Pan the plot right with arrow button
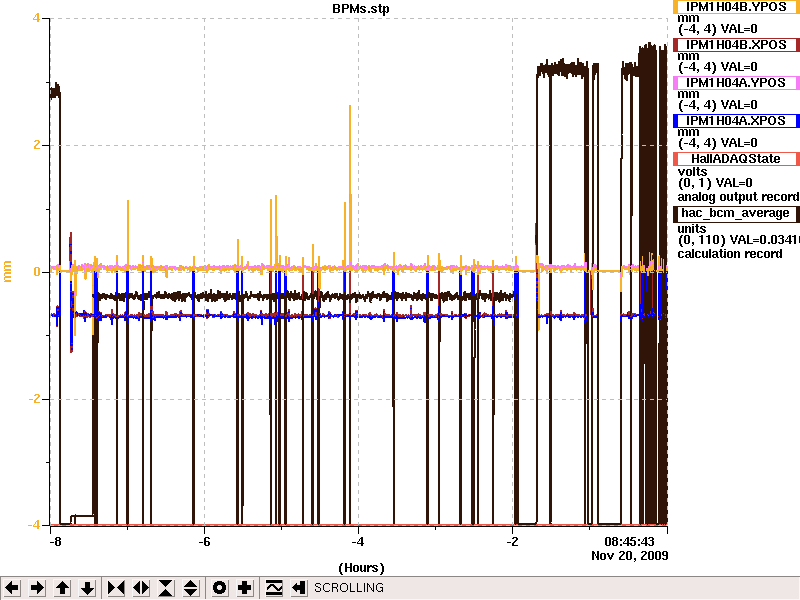The width and height of the screenshot is (800, 600). [x=37, y=588]
